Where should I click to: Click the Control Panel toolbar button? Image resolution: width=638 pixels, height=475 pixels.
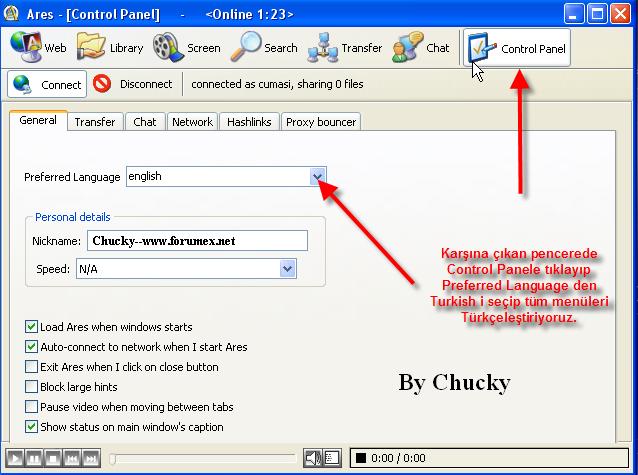[x=517, y=47]
